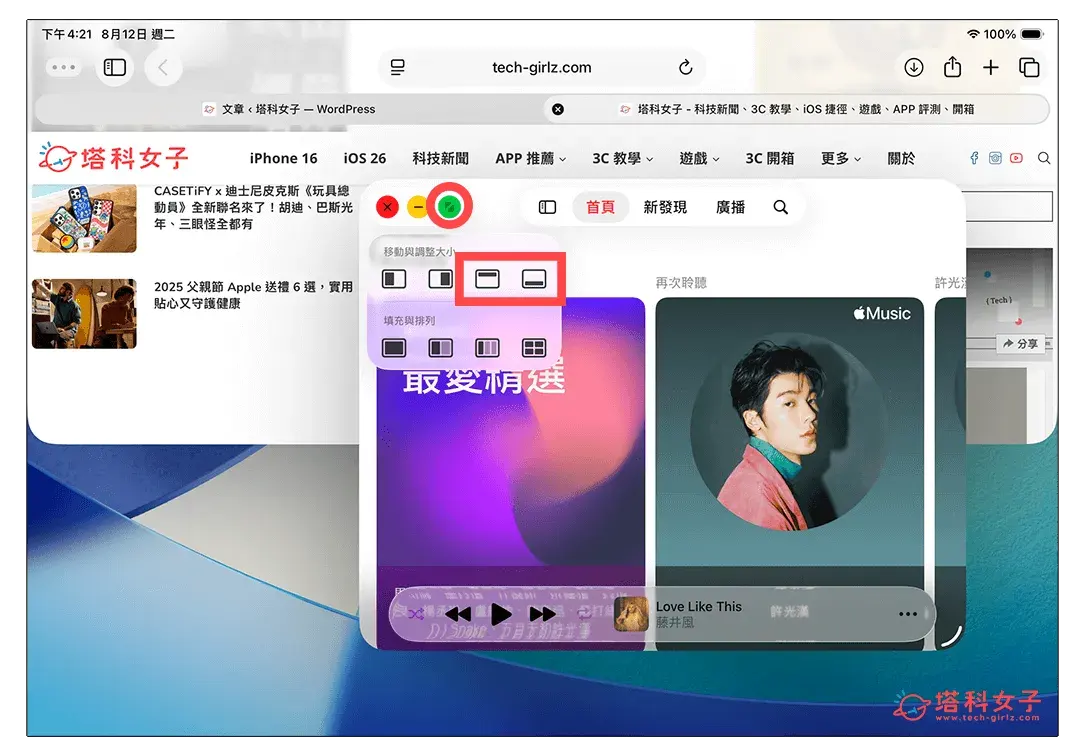This screenshot has height=756, width=1080.
Task: Expand the 3C 教學 dropdown menu
Action: click(x=623, y=158)
